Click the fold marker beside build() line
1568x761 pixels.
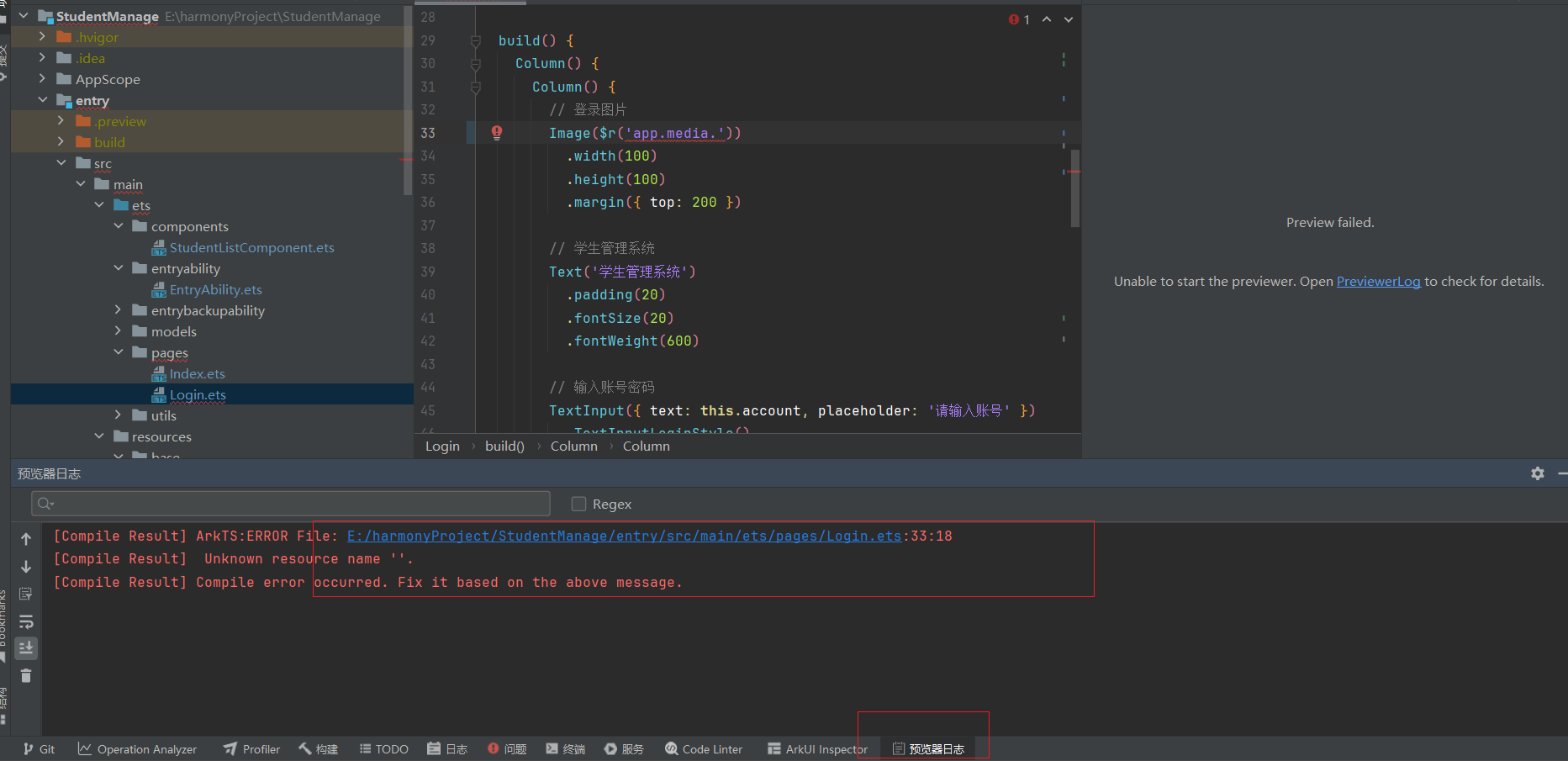click(x=476, y=40)
